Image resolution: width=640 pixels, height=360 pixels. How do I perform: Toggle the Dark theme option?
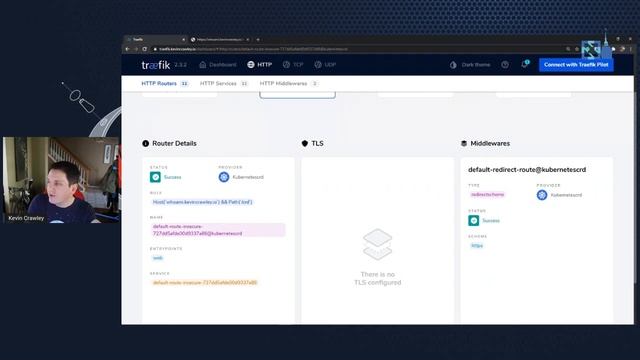tap(470, 64)
